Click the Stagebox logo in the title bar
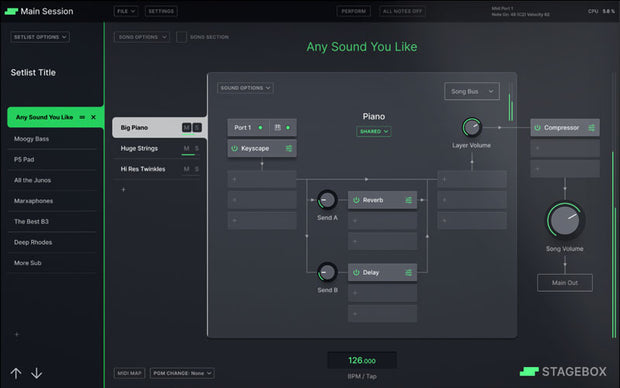Screen dimensions: 620x388 pos(11,11)
